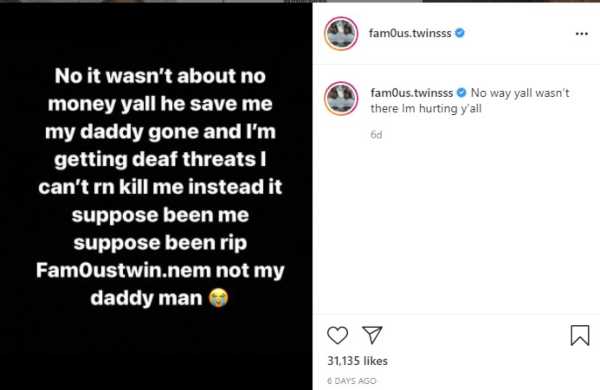This screenshot has width=600, height=390.
Task: Open fam0us.twinsss username in post header
Action: coord(410,33)
